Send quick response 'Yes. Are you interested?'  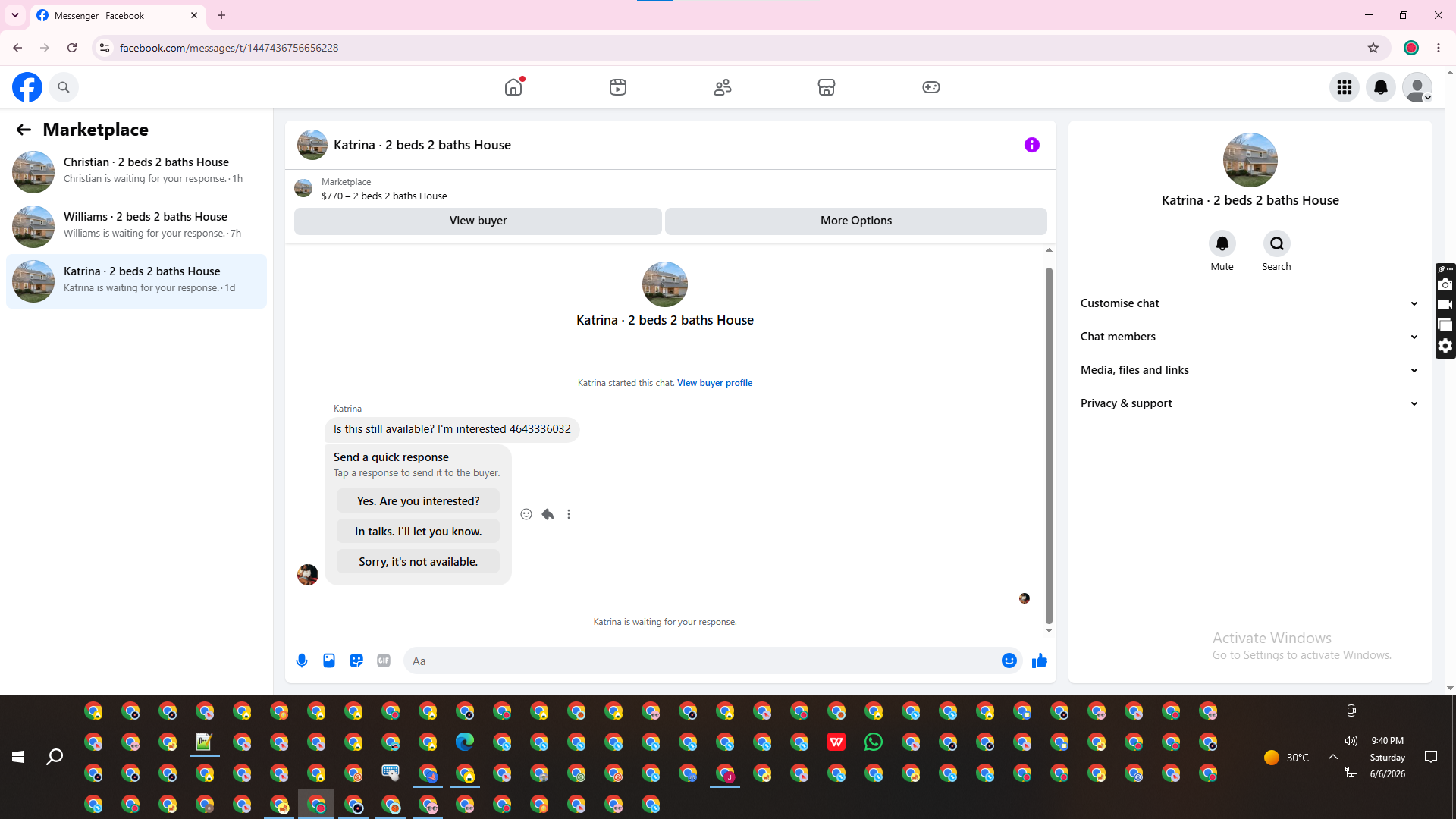[x=418, y=501]
